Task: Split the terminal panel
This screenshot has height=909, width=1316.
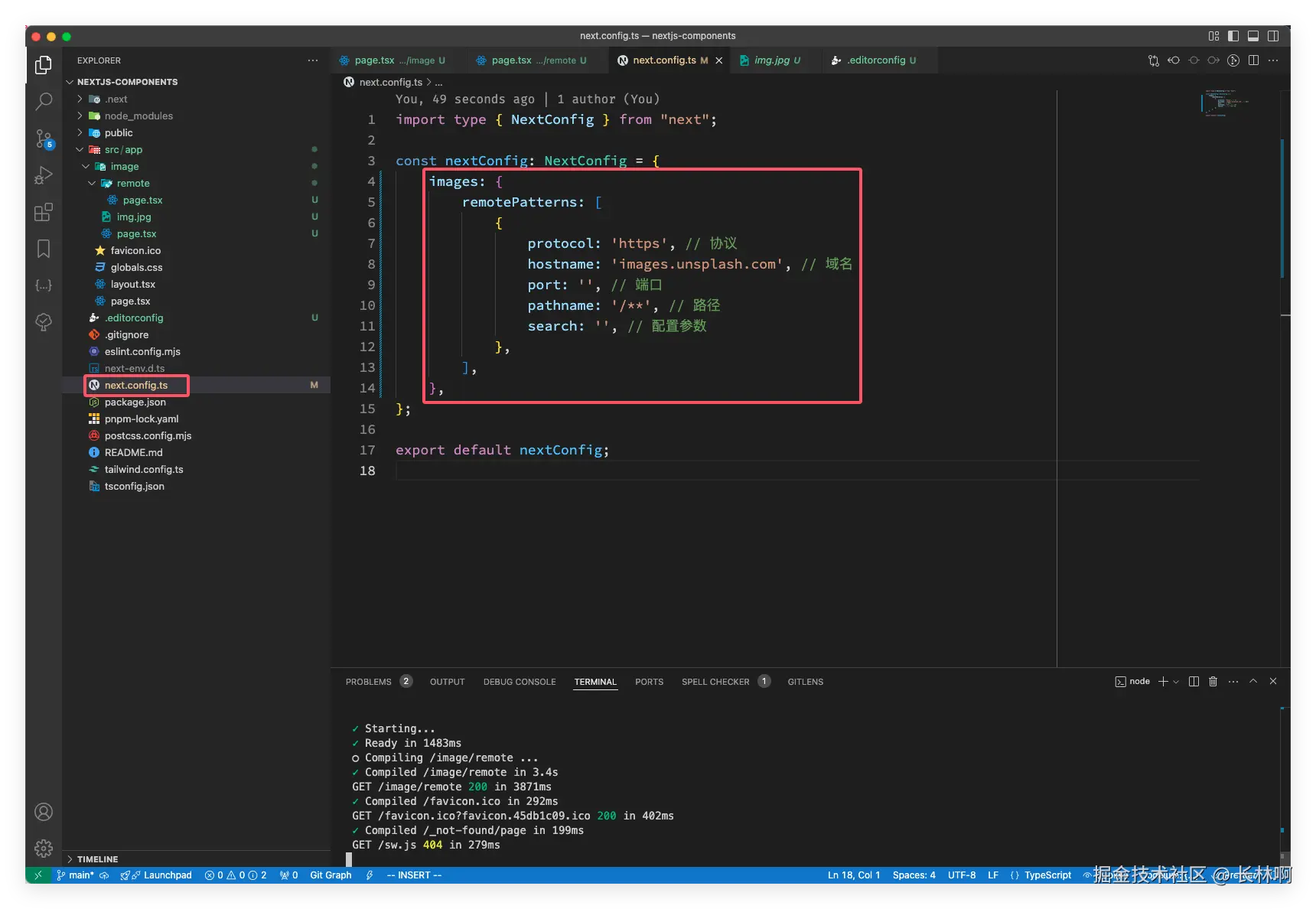Action: tap(1194, 682)
